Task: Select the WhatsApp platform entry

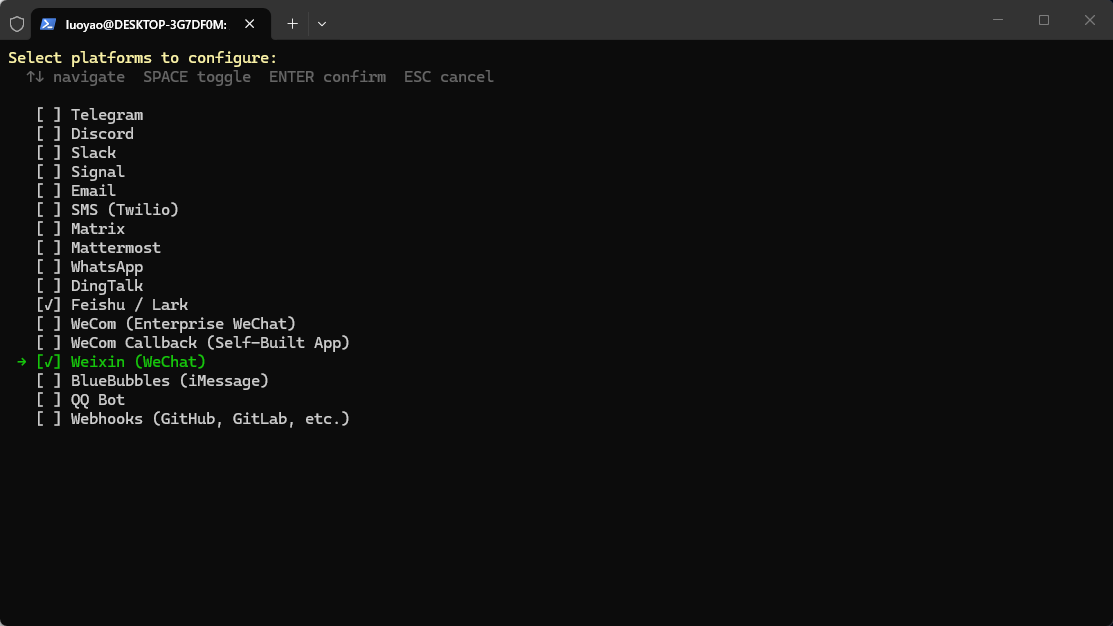Action: [106, 268]
